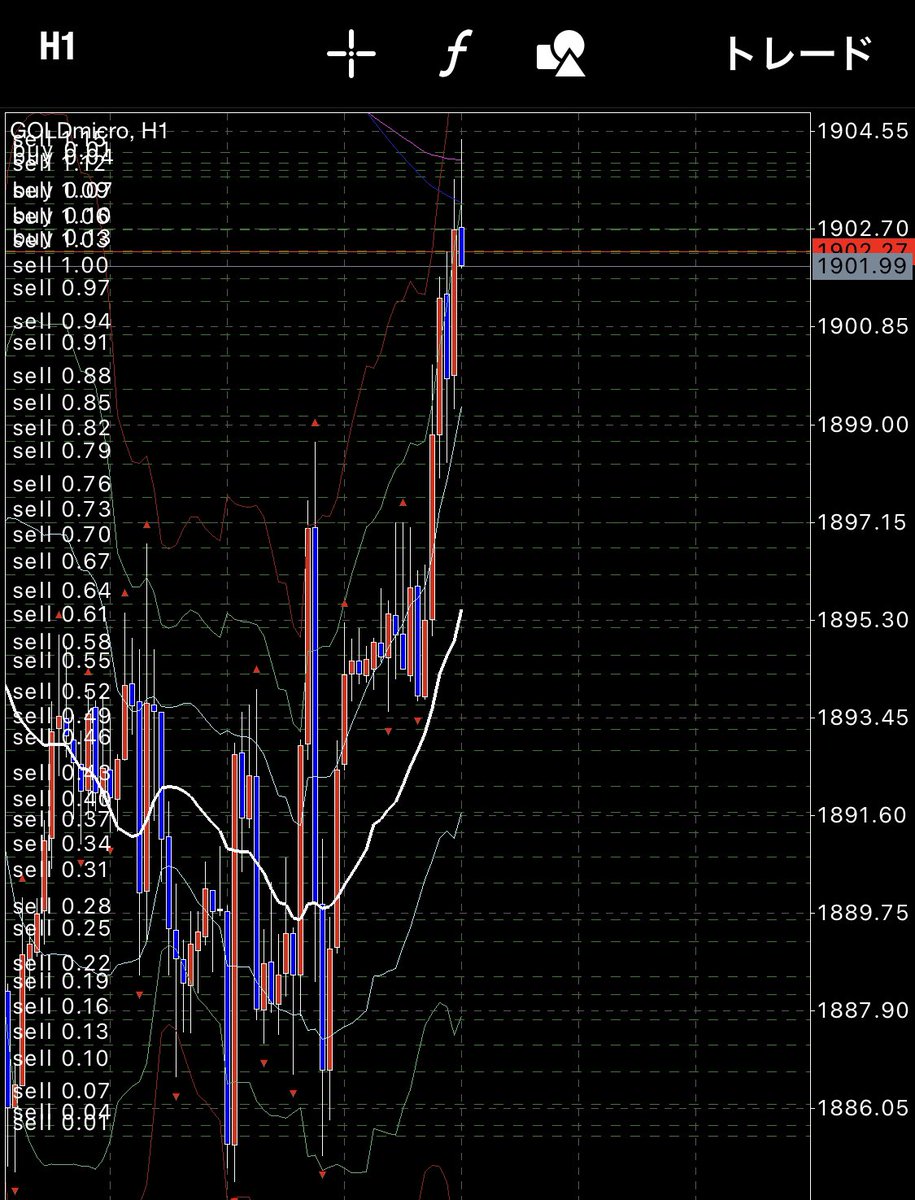
Task: Tap the トレード trade button
Action: (798, 53)
